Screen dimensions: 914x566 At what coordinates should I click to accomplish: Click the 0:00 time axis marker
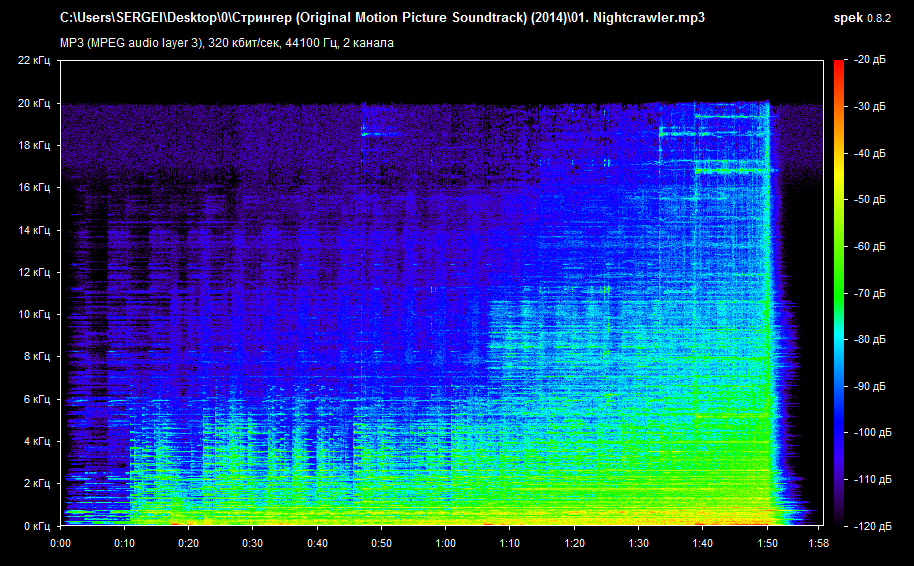coord(60,543)
